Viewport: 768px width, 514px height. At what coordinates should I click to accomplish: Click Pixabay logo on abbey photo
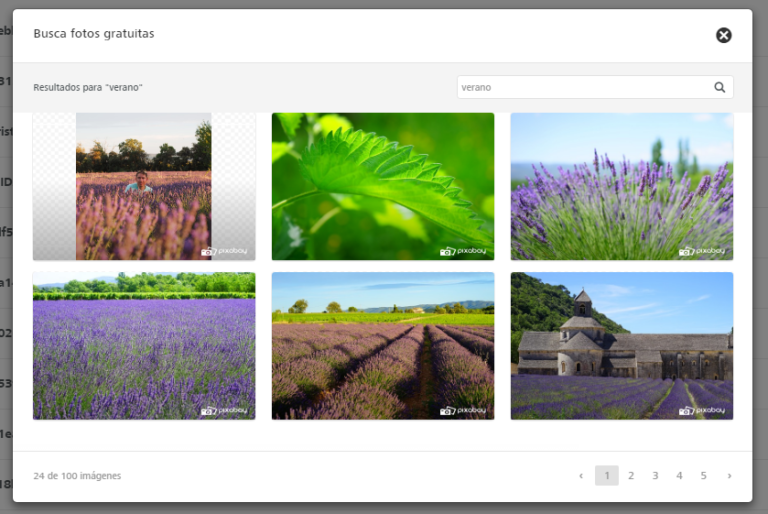click(x=702, y=410)
